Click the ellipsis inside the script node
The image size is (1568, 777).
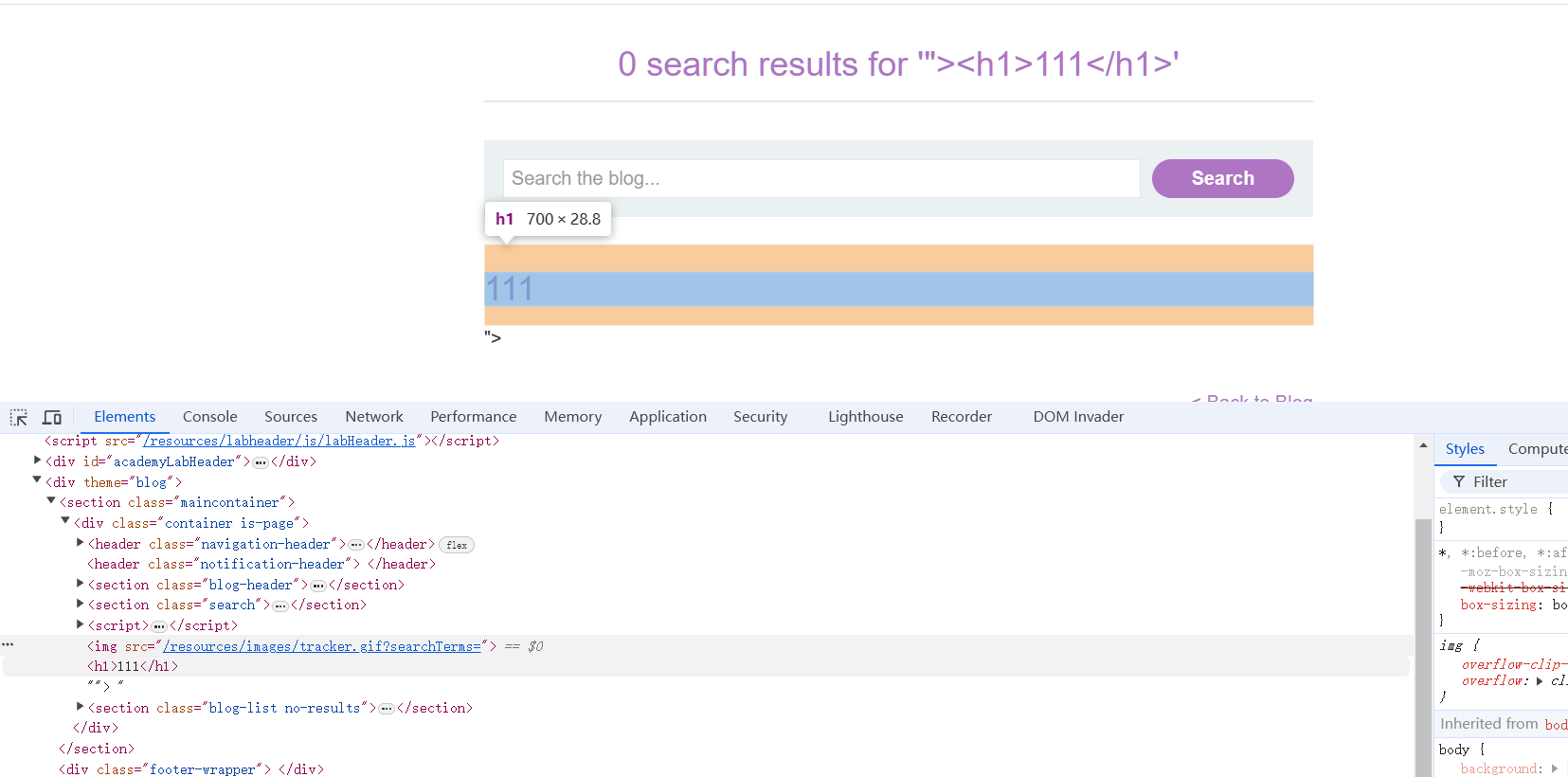[x=159, y=626]
